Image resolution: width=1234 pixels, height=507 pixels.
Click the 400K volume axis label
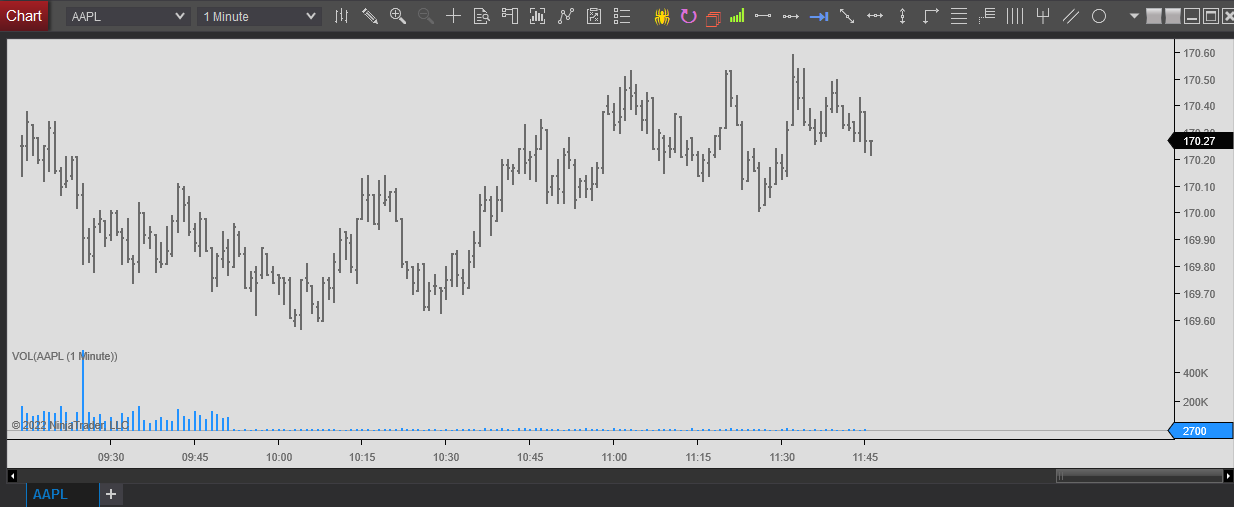click(x=1196, y=373)
